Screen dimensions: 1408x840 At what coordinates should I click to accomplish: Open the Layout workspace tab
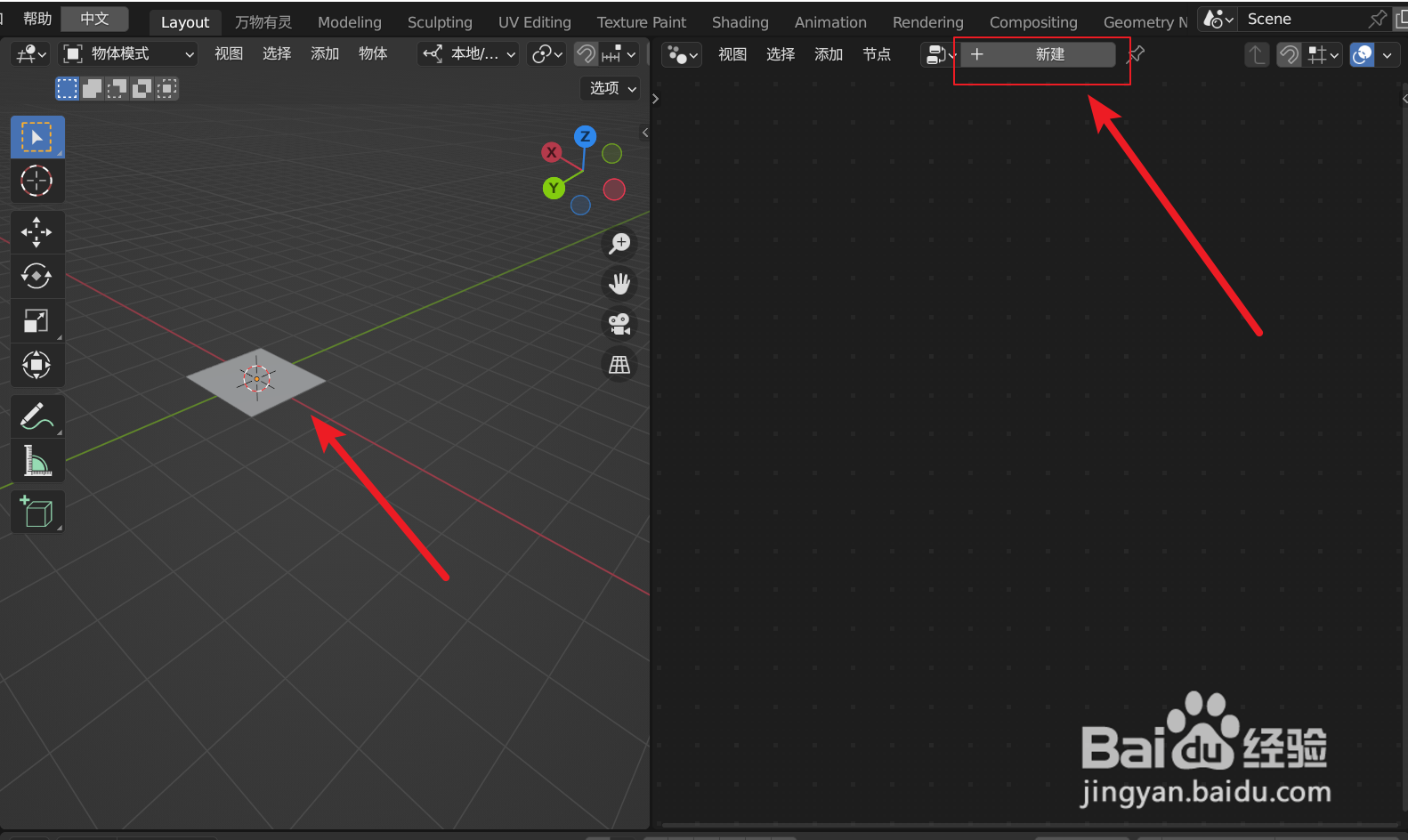[185, 22]
